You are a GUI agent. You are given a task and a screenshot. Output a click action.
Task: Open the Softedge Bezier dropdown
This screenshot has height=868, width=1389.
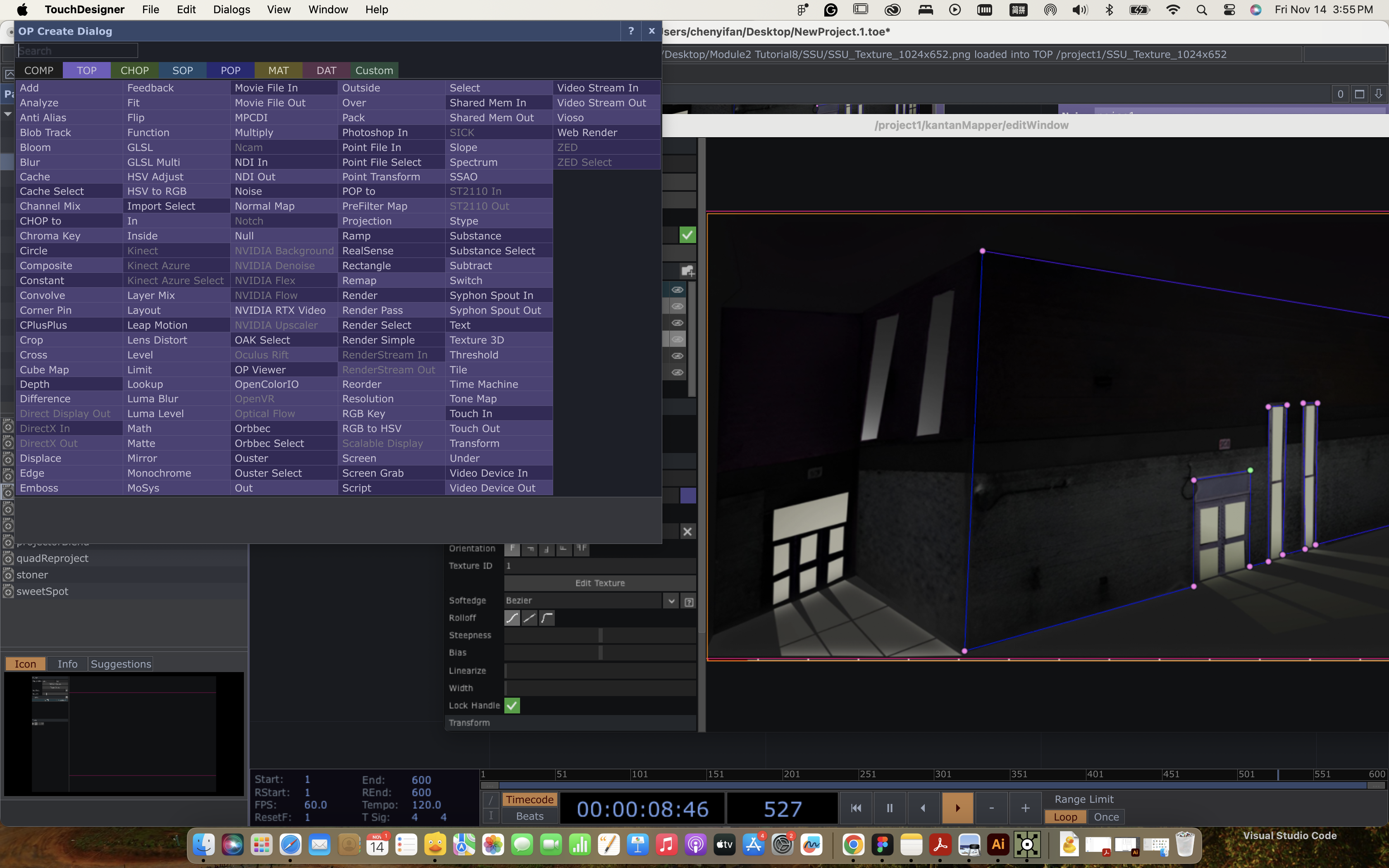coord(671,601)
